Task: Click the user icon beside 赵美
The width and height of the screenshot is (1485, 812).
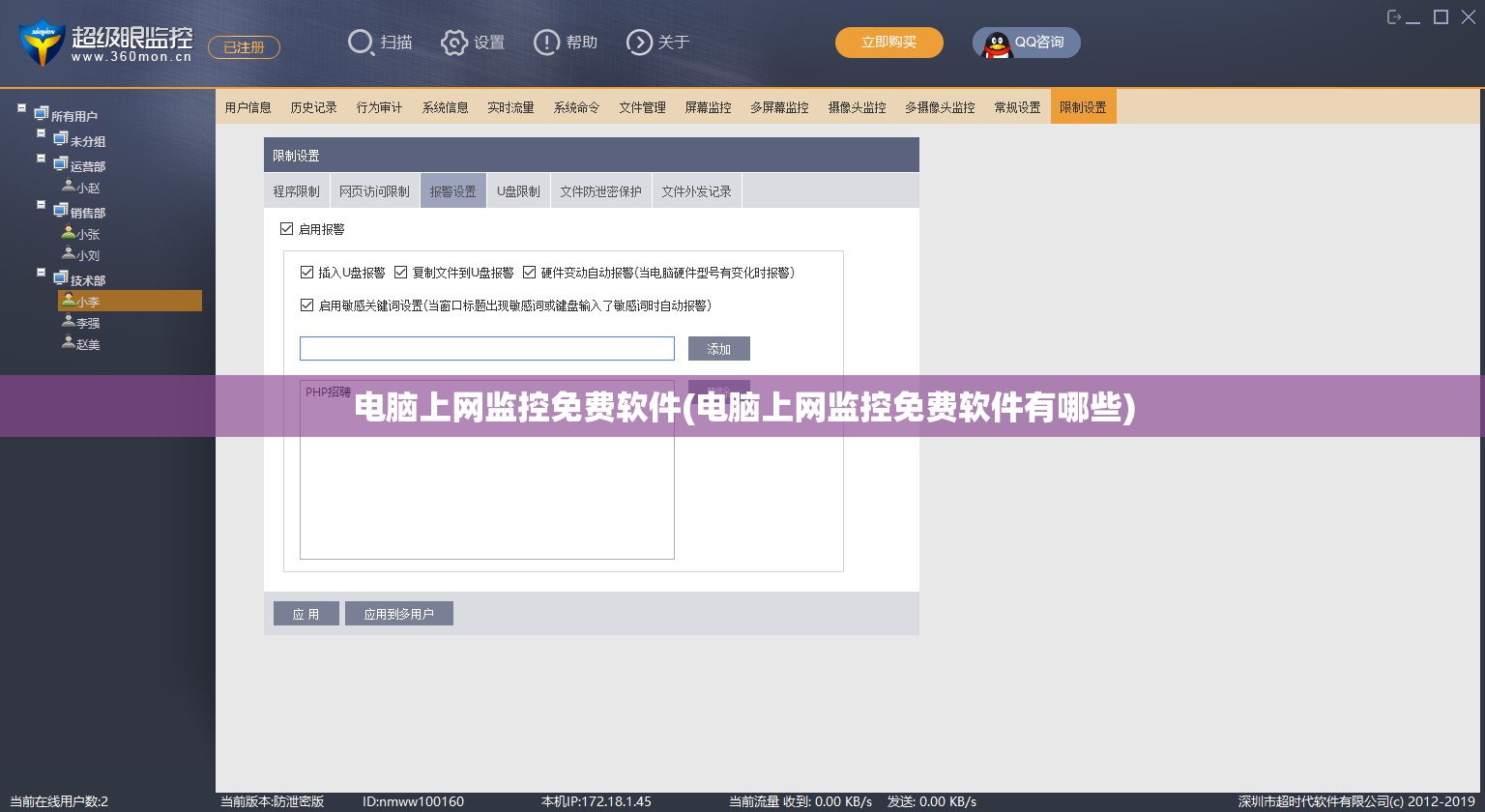Action: click(x=69, y=342)
